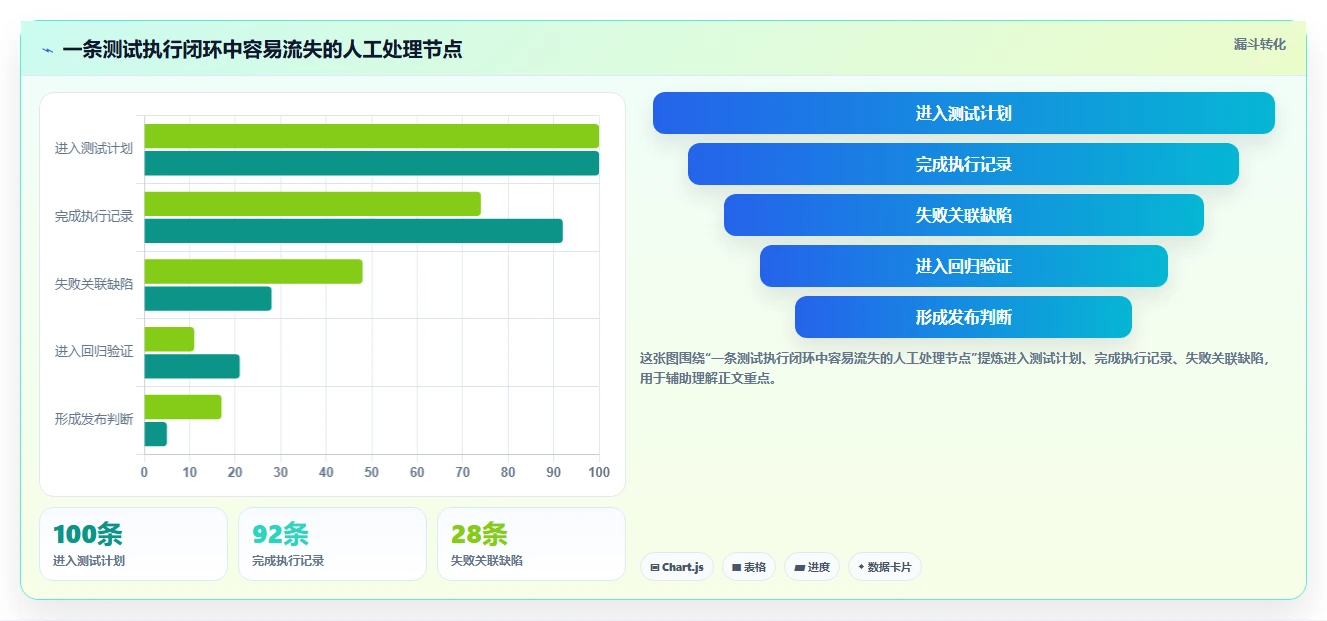1327x621 pixels.
Task: Click the 数据卡片 tag chip
Action: click(x=884, y=567)
